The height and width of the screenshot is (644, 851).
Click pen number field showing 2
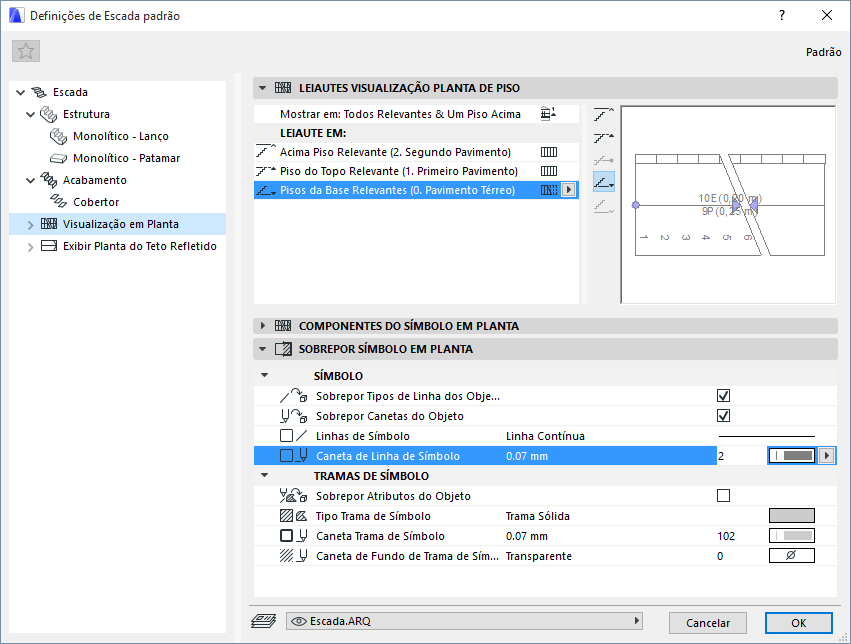coord(741,456)
